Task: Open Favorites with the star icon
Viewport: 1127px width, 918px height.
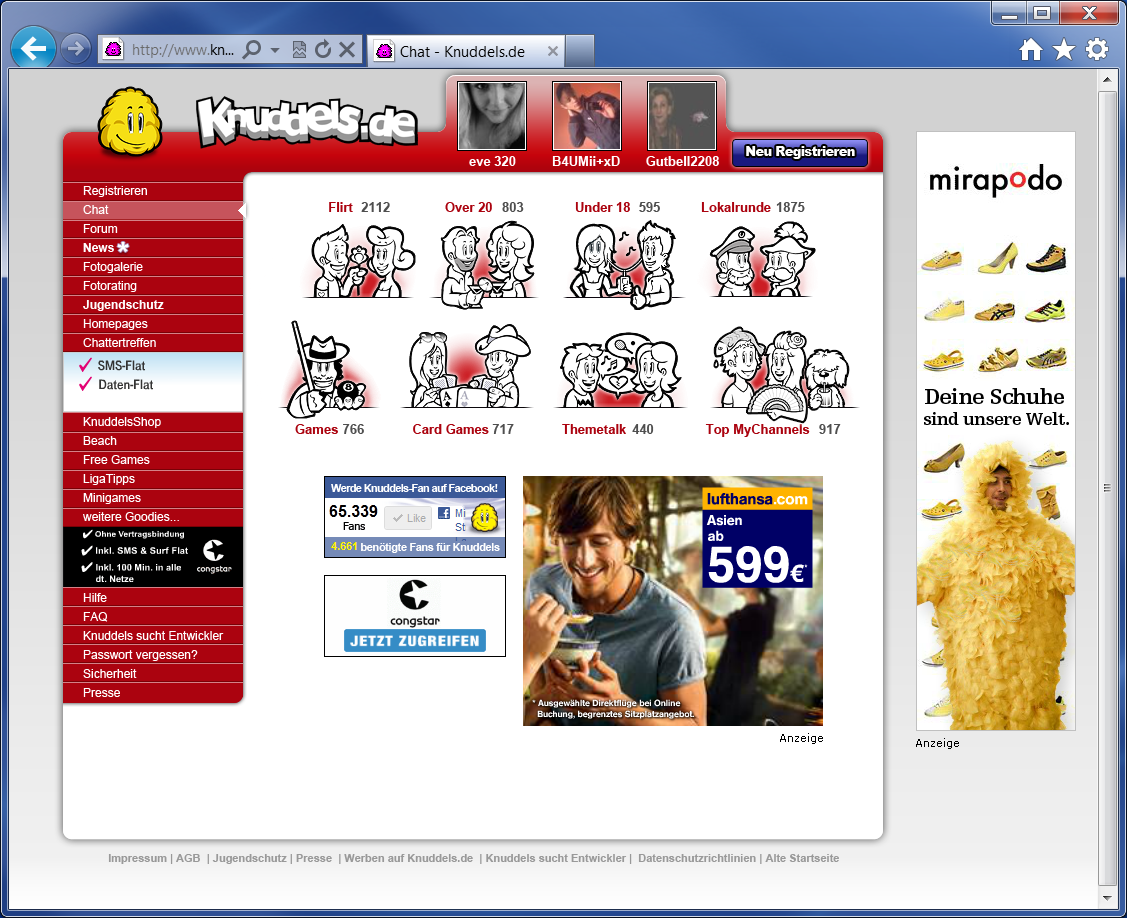Action: (1064, 50)
